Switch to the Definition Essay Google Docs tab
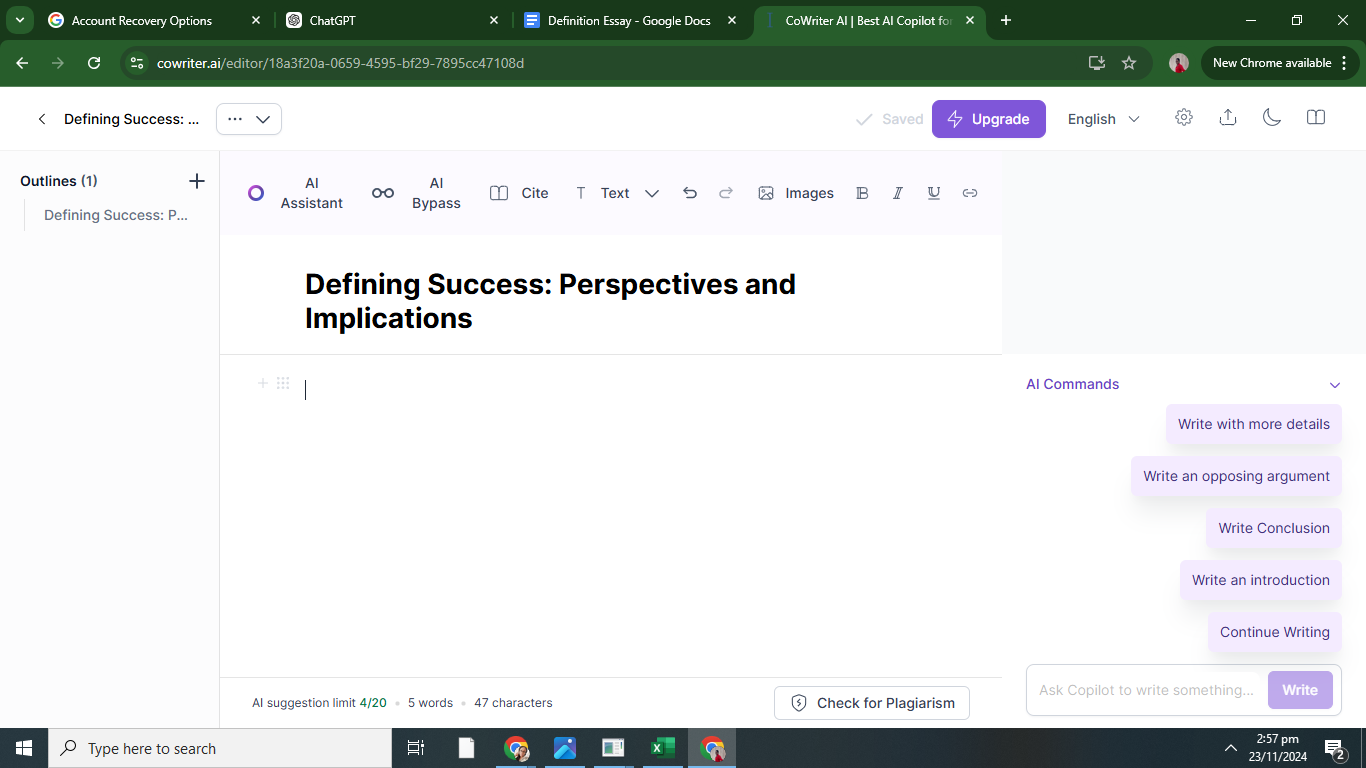 pyautogui.click(x=629, y=20)
